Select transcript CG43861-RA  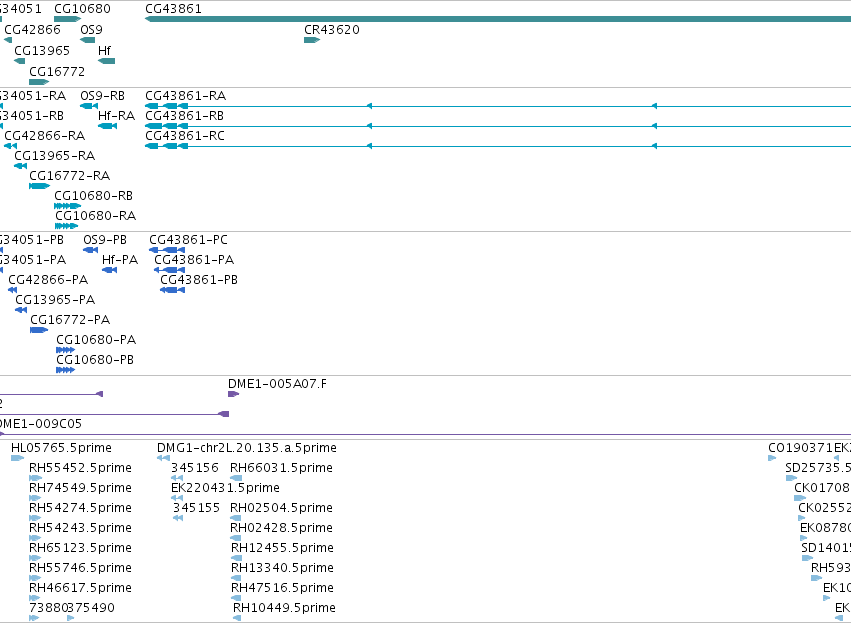(x=498, y=106)
